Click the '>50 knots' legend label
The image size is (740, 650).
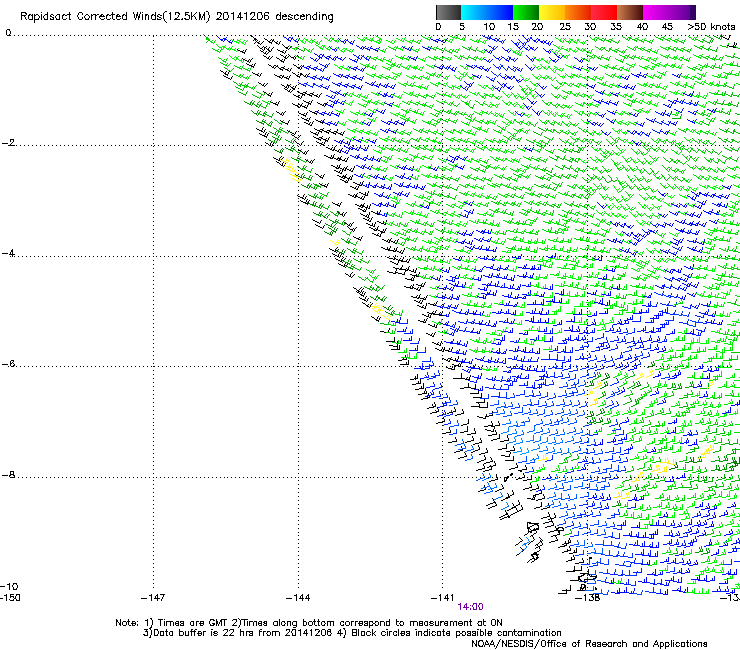pyautogui.click(x=711, y=27)
